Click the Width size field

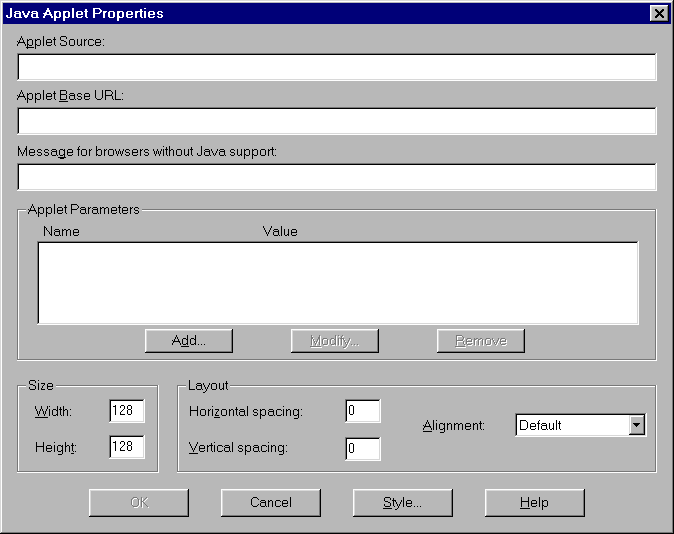point(127,411)
